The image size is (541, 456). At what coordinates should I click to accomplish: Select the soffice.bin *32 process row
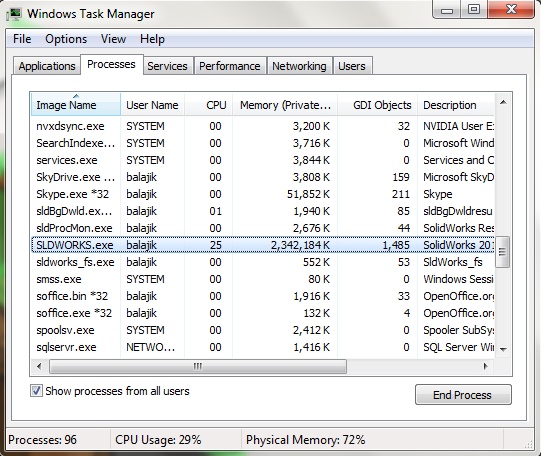263,296
